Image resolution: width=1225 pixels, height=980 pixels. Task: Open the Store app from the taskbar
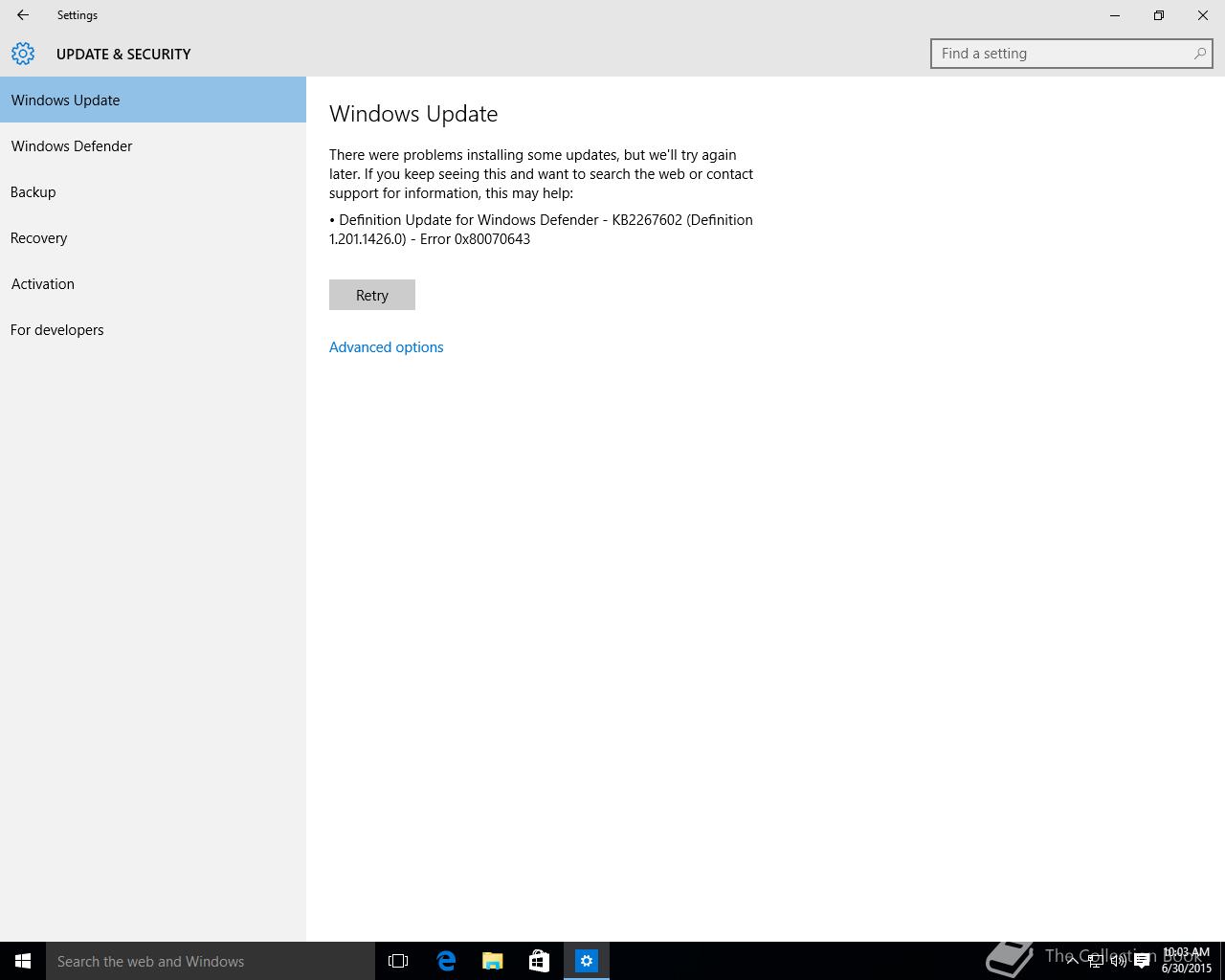tap(539, 961)
